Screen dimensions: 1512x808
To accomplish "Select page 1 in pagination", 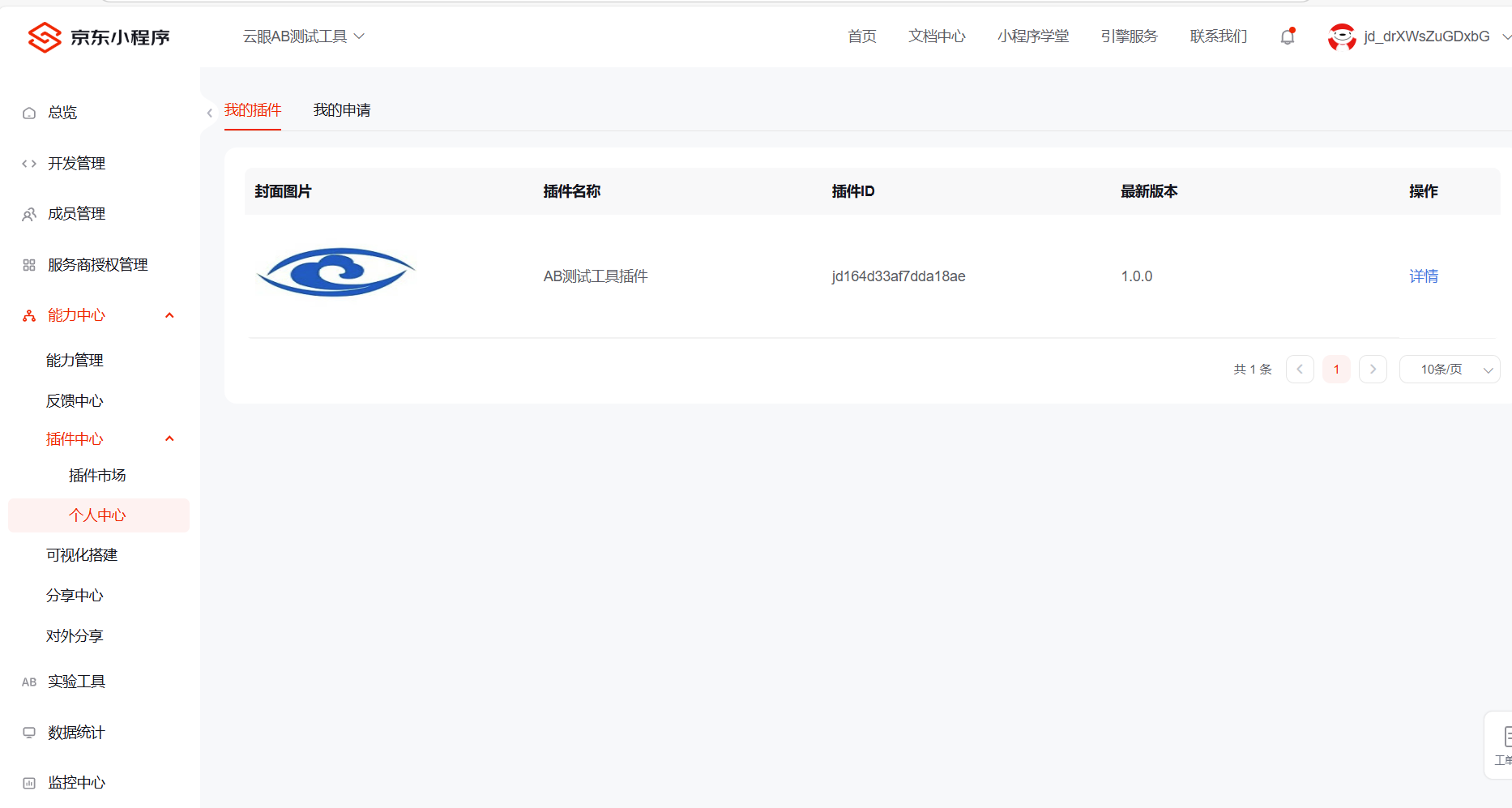I will (1336, 370).
